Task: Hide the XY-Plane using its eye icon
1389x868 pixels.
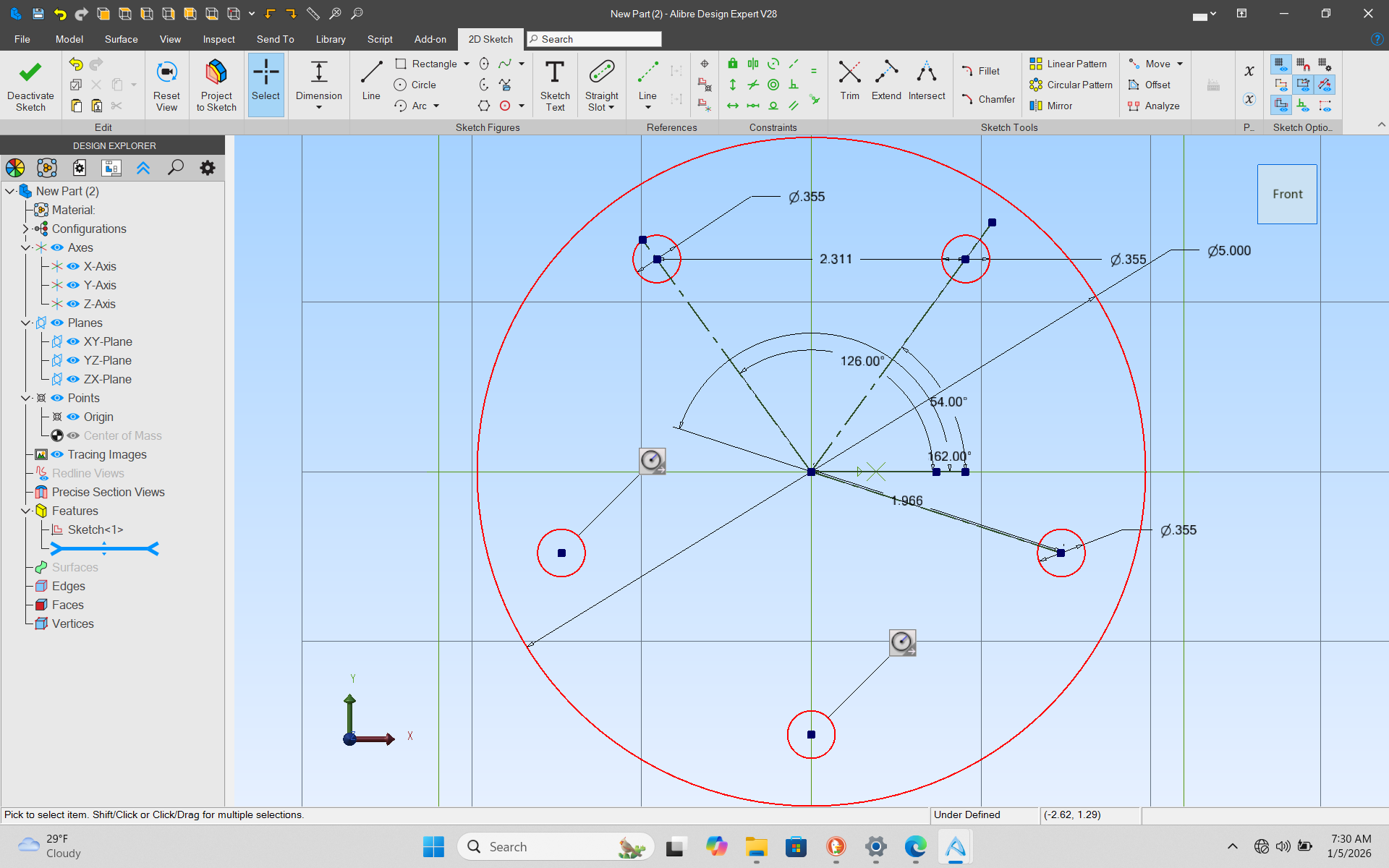Action: [x=73, y=341]
